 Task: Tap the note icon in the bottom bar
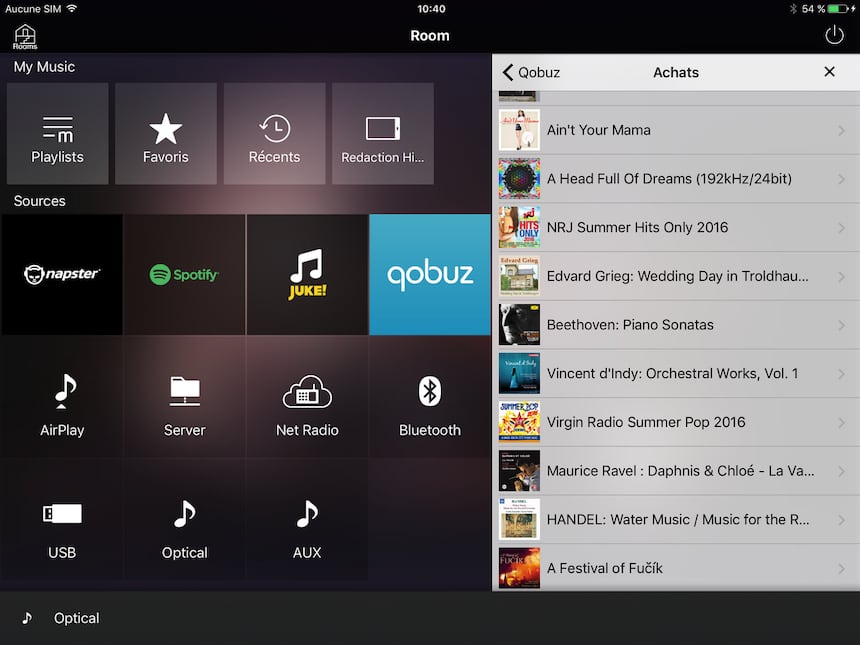click(x=27, y=618)
